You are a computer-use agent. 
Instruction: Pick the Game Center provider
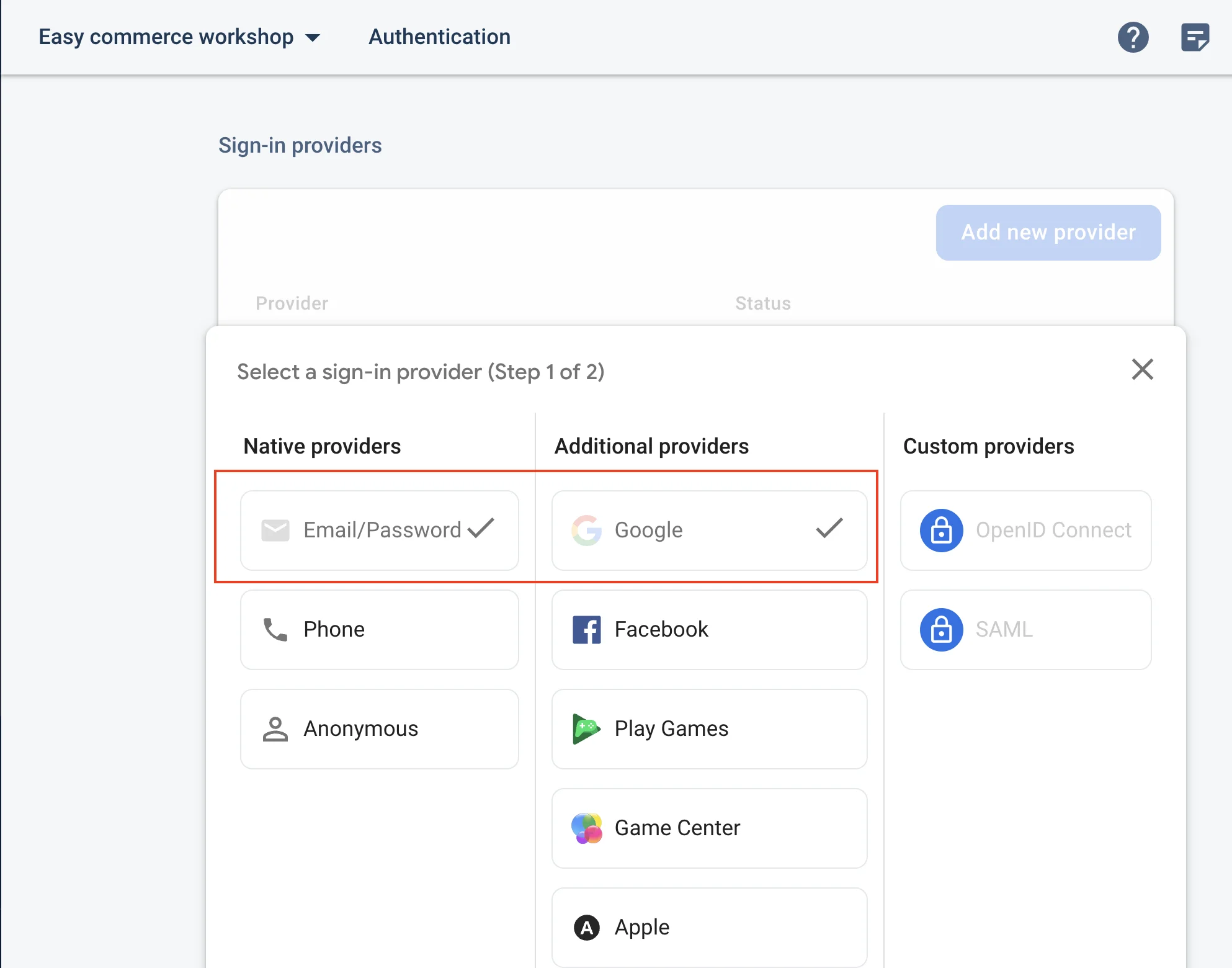[x=710, y=828]
